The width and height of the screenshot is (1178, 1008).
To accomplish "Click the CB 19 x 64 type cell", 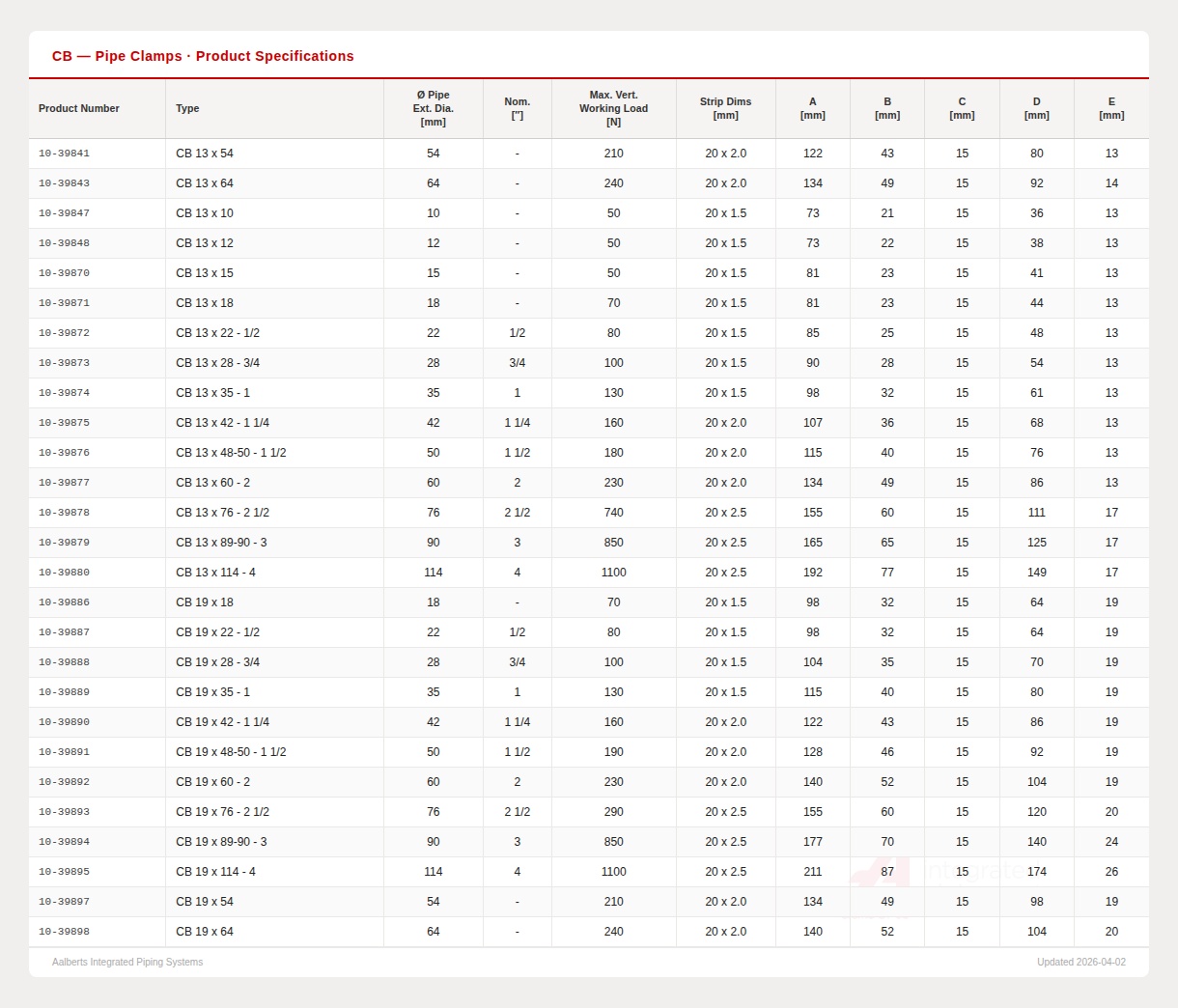I will (x=205, y=932).
